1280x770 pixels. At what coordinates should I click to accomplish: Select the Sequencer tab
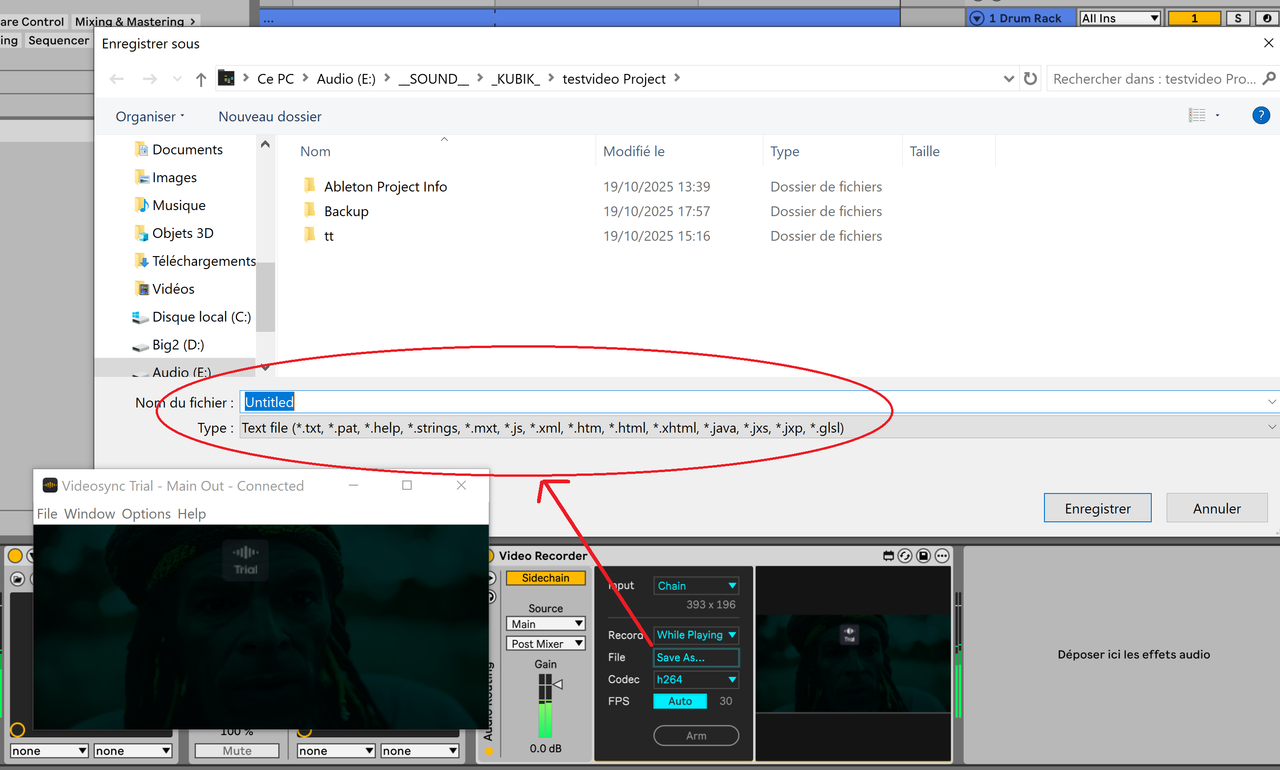(58, 41)
